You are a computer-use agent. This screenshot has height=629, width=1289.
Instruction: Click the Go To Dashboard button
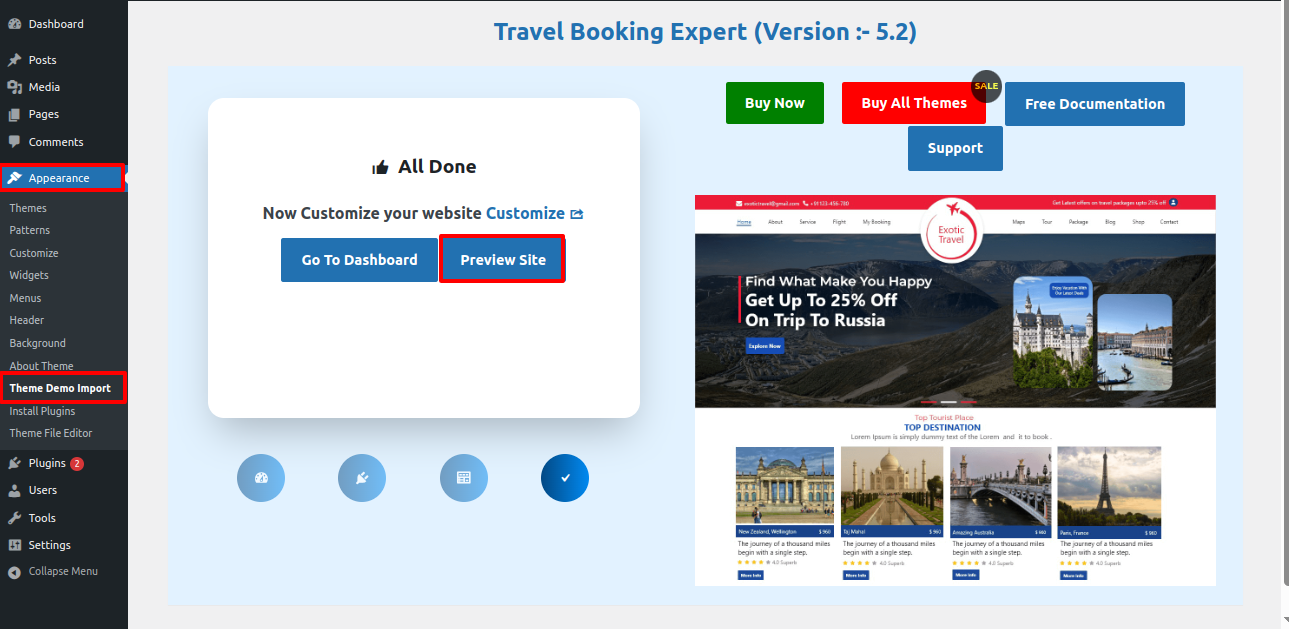(x=359, y=260)
